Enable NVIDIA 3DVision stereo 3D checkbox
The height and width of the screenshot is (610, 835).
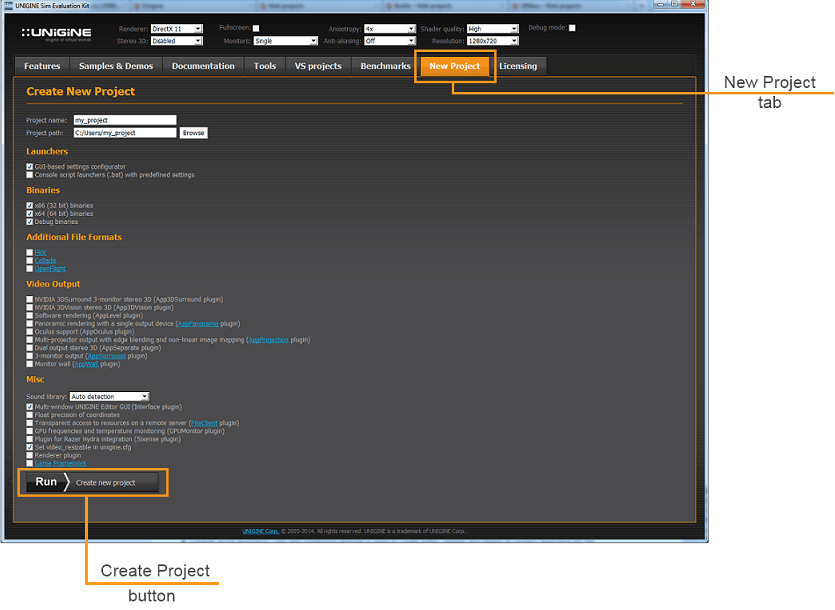coord(30,307)
